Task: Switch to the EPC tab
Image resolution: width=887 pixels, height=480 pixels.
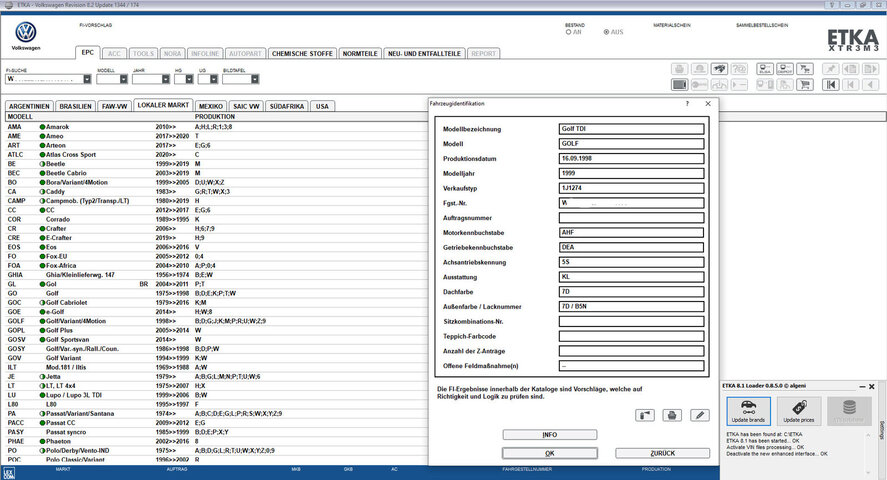Action: point(88,53)
